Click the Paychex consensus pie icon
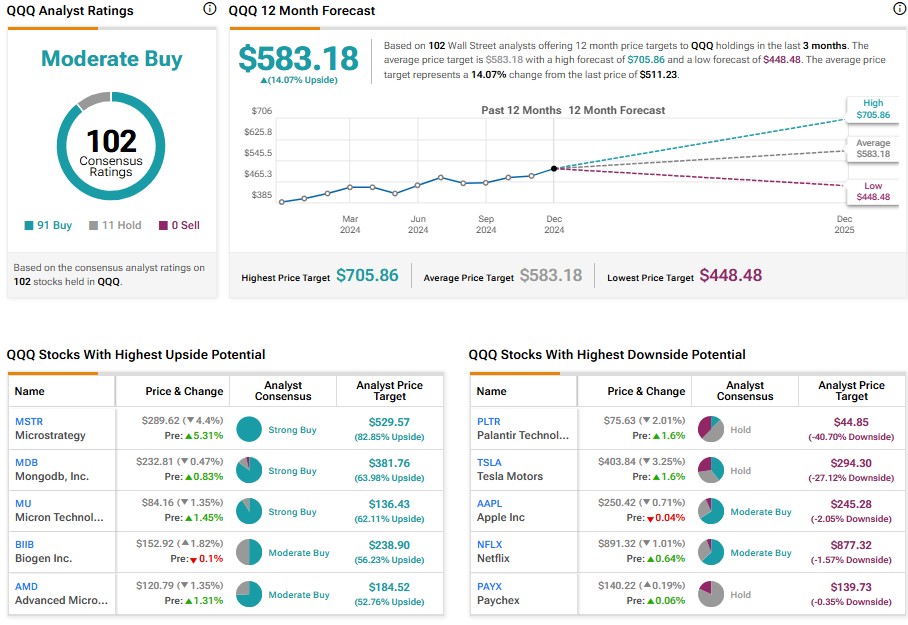This screenshot has height=625, width=908. 710,594
